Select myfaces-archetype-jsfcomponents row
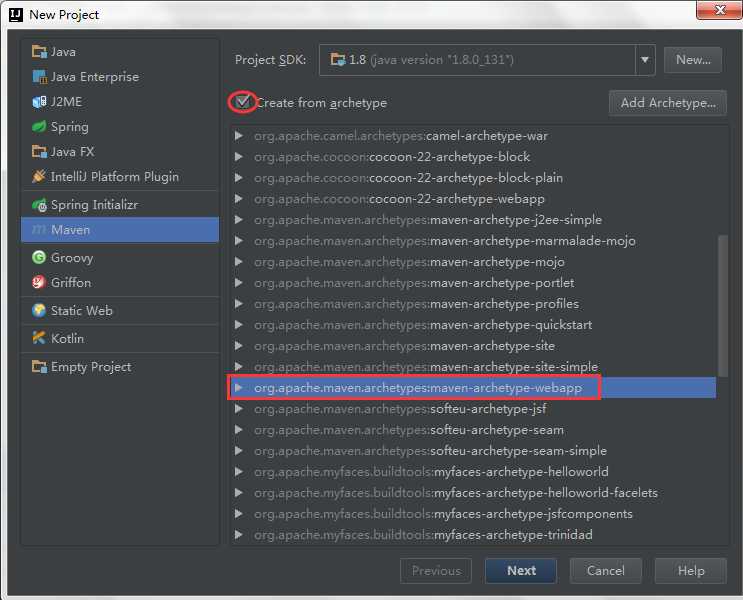This screenshot has height=600, width=743. (x=474, y=514)
